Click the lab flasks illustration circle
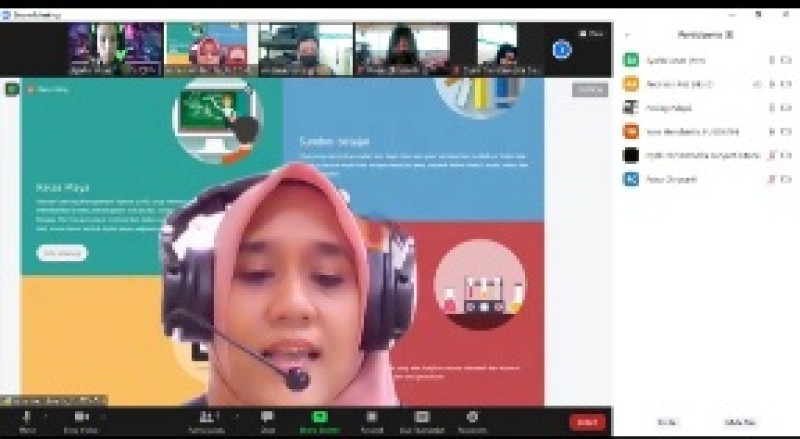Viewport: 800px width, 439px height. [480, 284]
